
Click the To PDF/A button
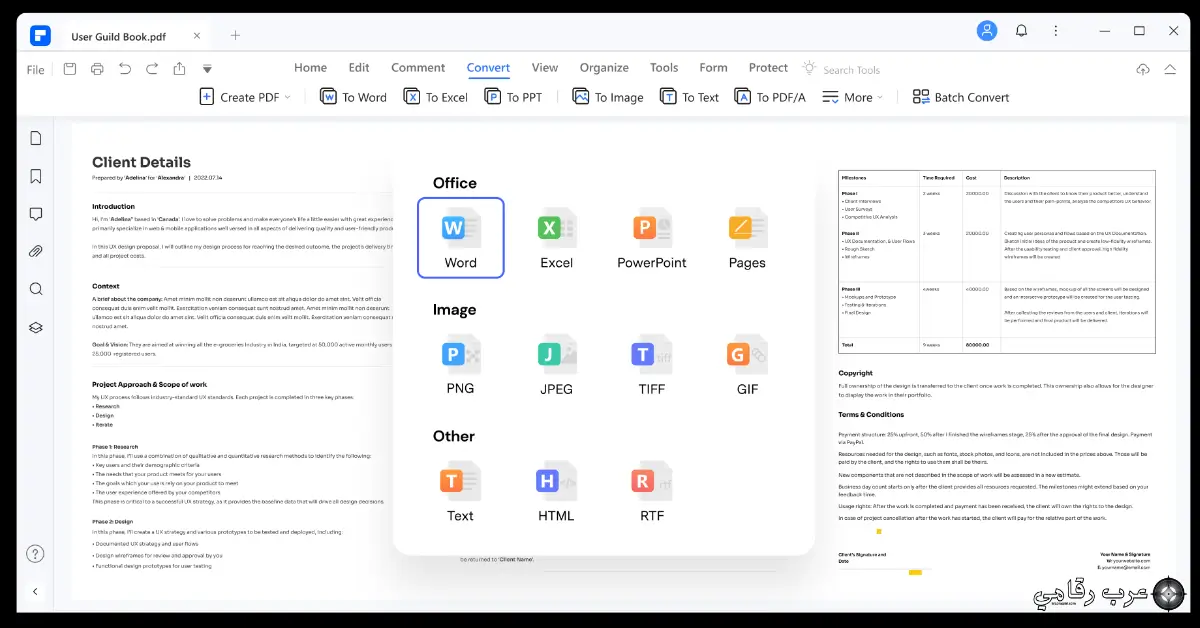click(770, 97)
